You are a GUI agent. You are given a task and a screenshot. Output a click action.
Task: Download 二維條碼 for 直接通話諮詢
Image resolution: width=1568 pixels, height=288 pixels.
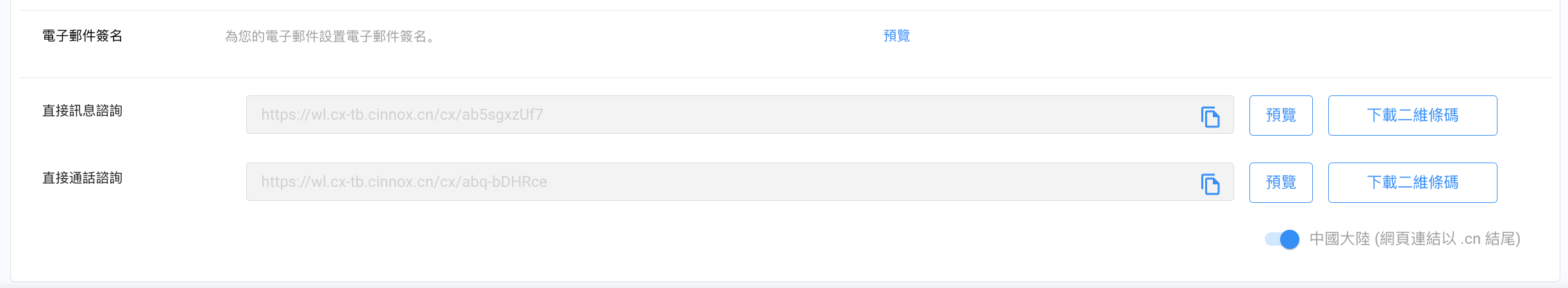coord(1412,182)
